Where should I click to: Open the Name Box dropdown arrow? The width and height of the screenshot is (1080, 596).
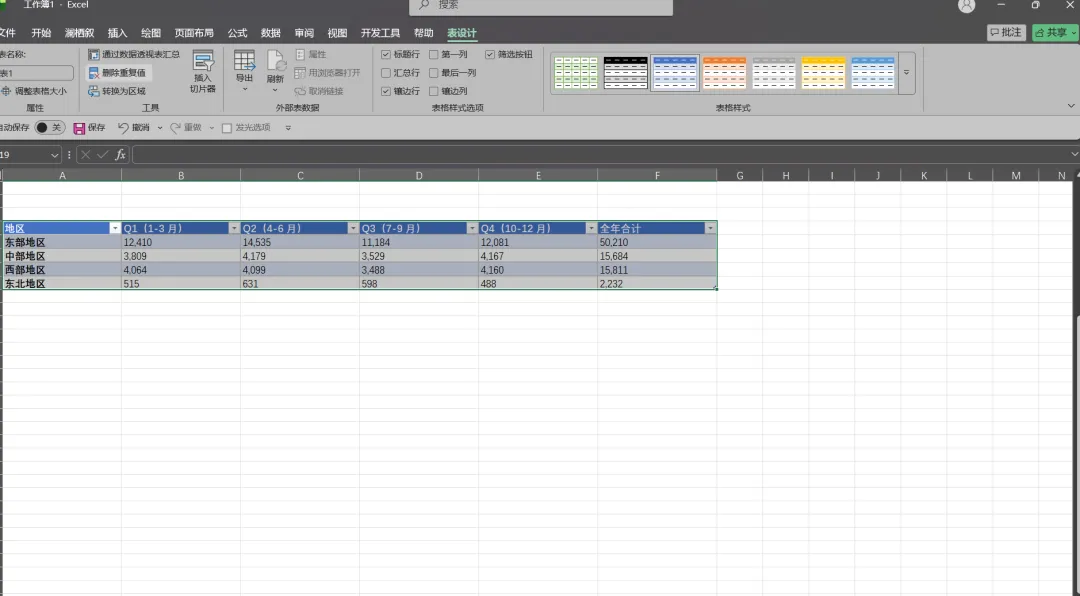54,155
